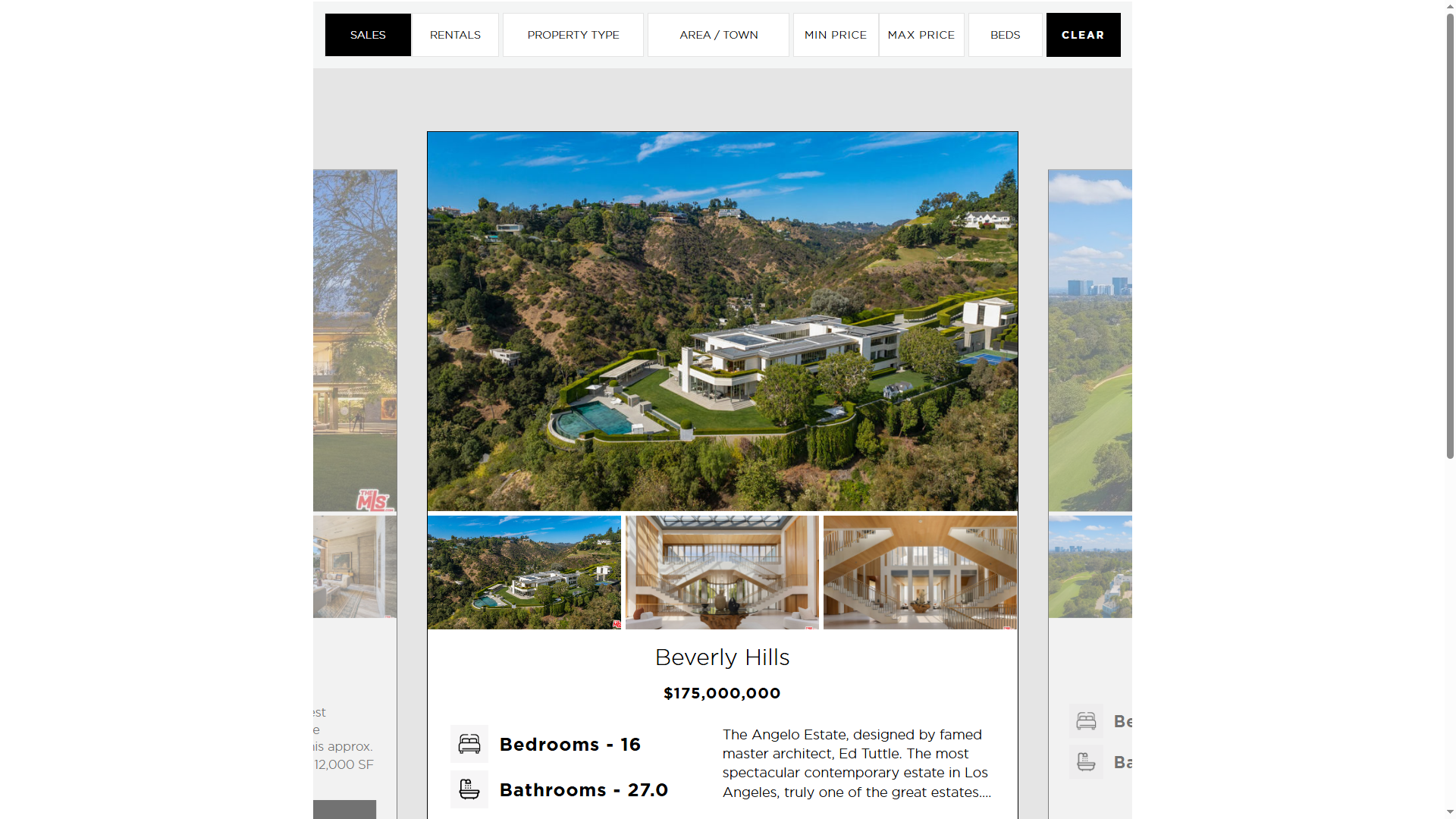Open the Beverly Hills listing title

click(x=722, y=657)
